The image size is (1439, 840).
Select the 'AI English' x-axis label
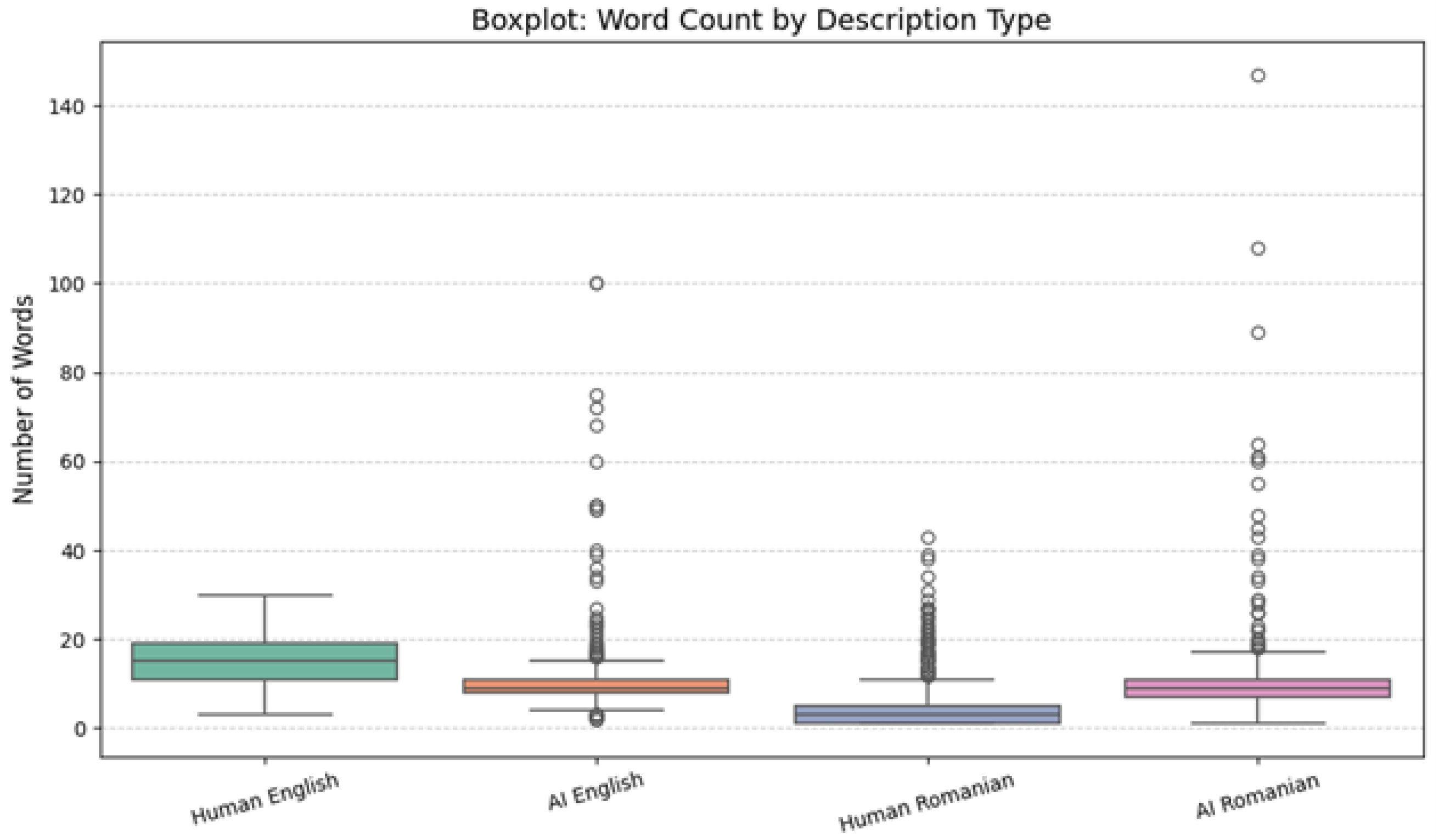click(595, 791)
